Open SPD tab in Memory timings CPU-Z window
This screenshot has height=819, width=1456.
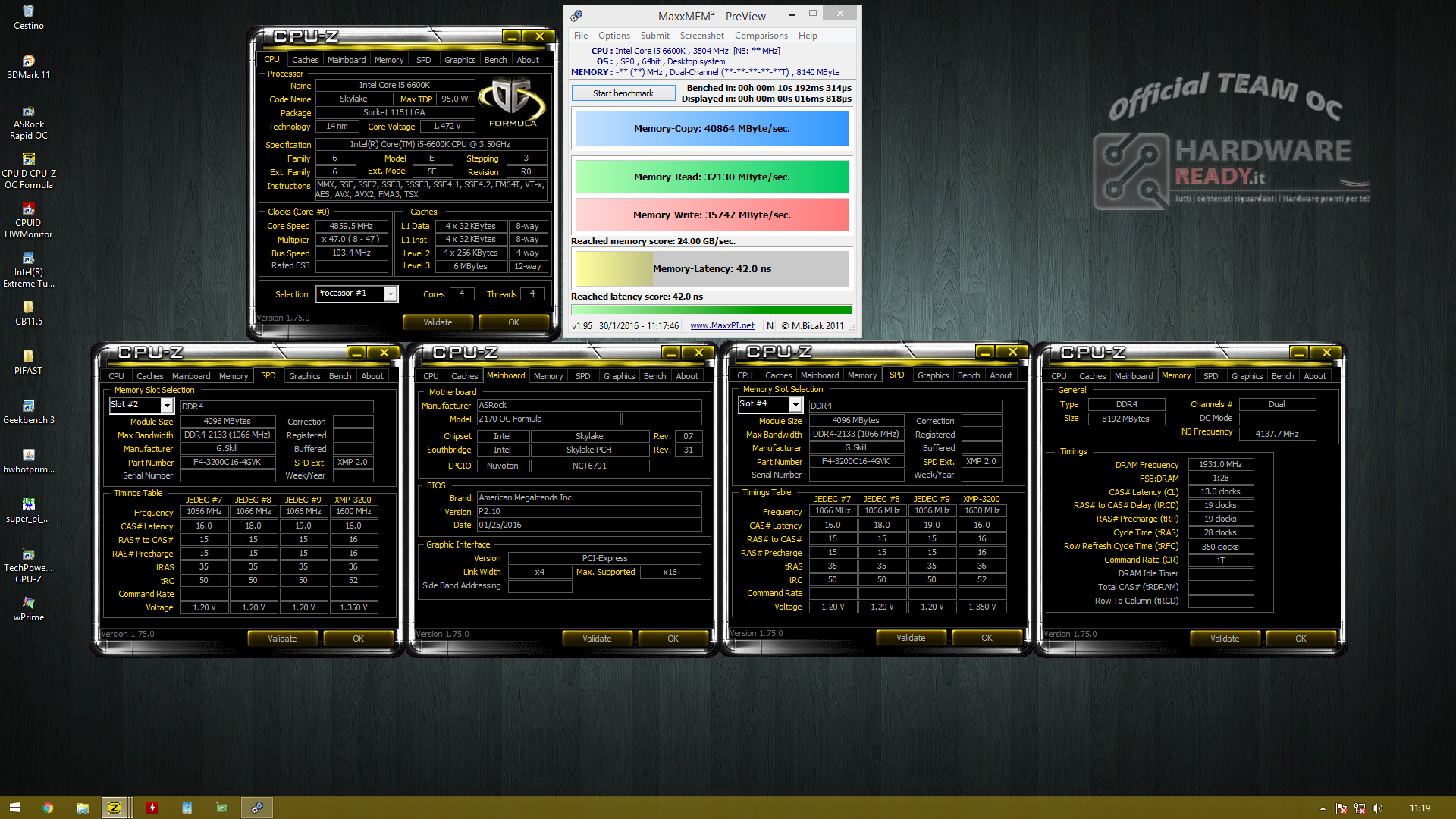click(1210, 376)
